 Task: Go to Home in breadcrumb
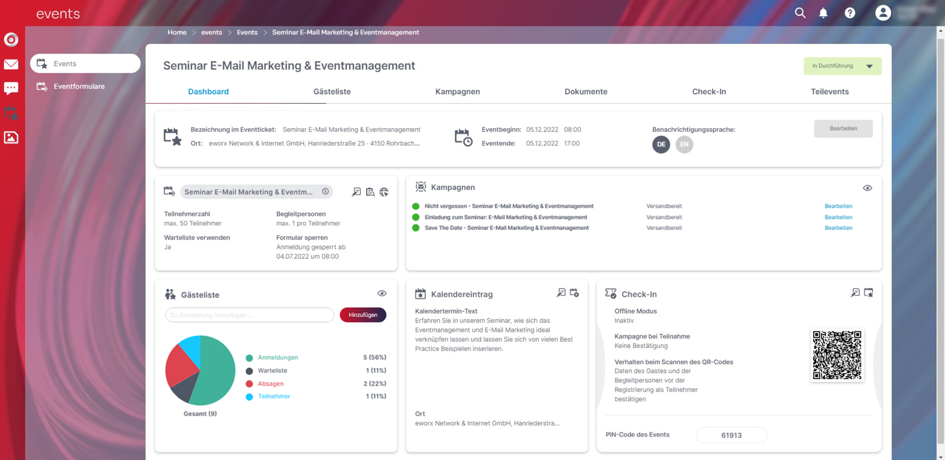pyautogui.click(x=177, y=33)
